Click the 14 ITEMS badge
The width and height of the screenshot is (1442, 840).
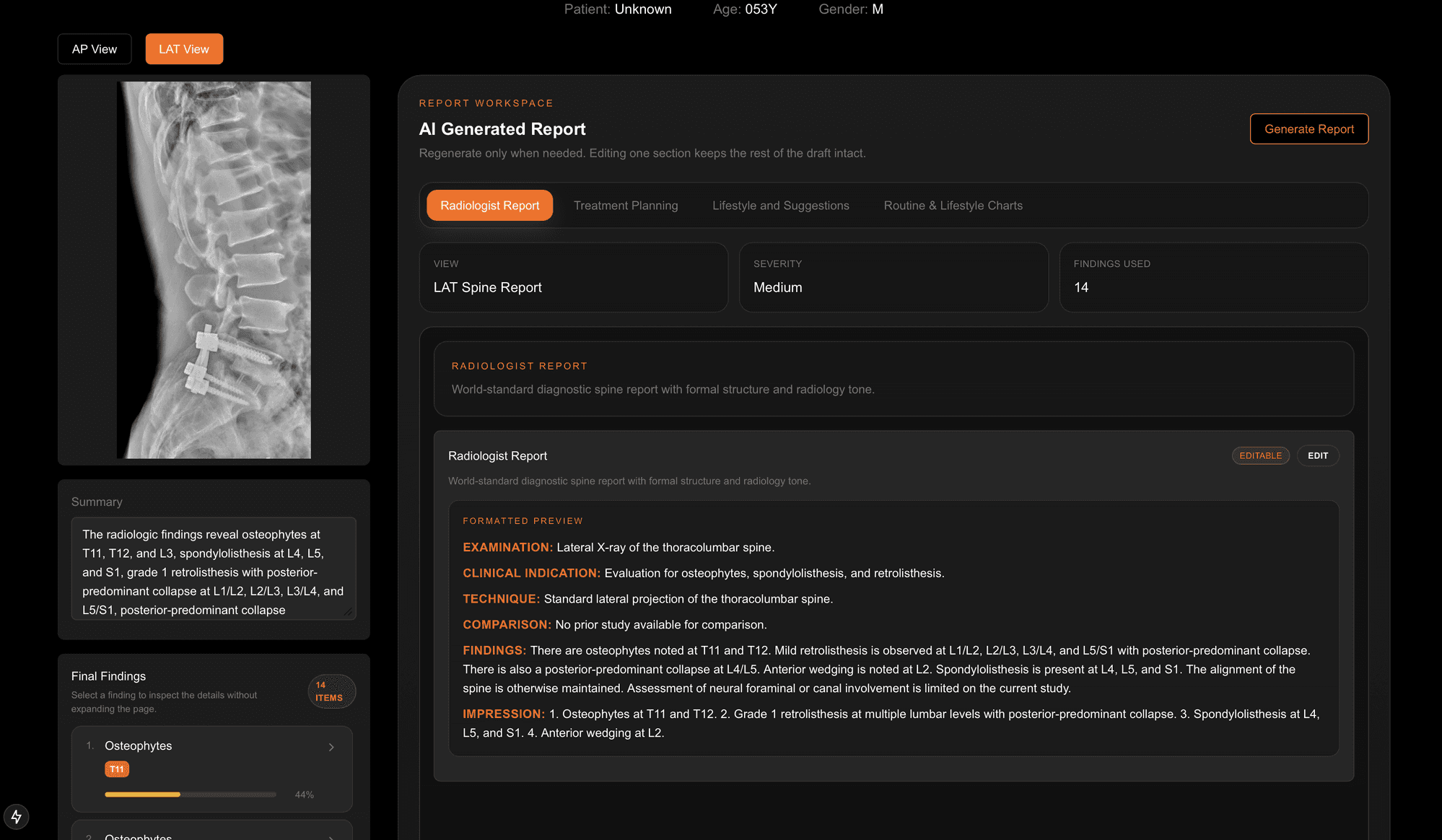pos(331,691)
